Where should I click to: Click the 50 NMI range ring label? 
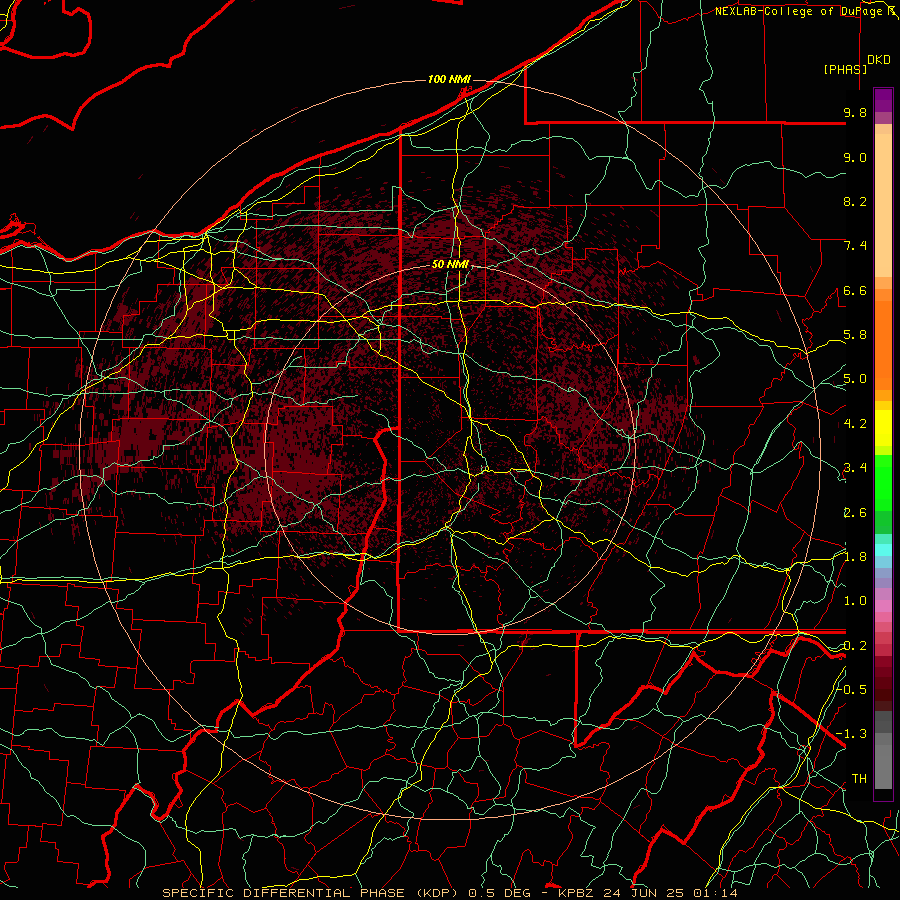pyautogui.click(x=450, y=265)
